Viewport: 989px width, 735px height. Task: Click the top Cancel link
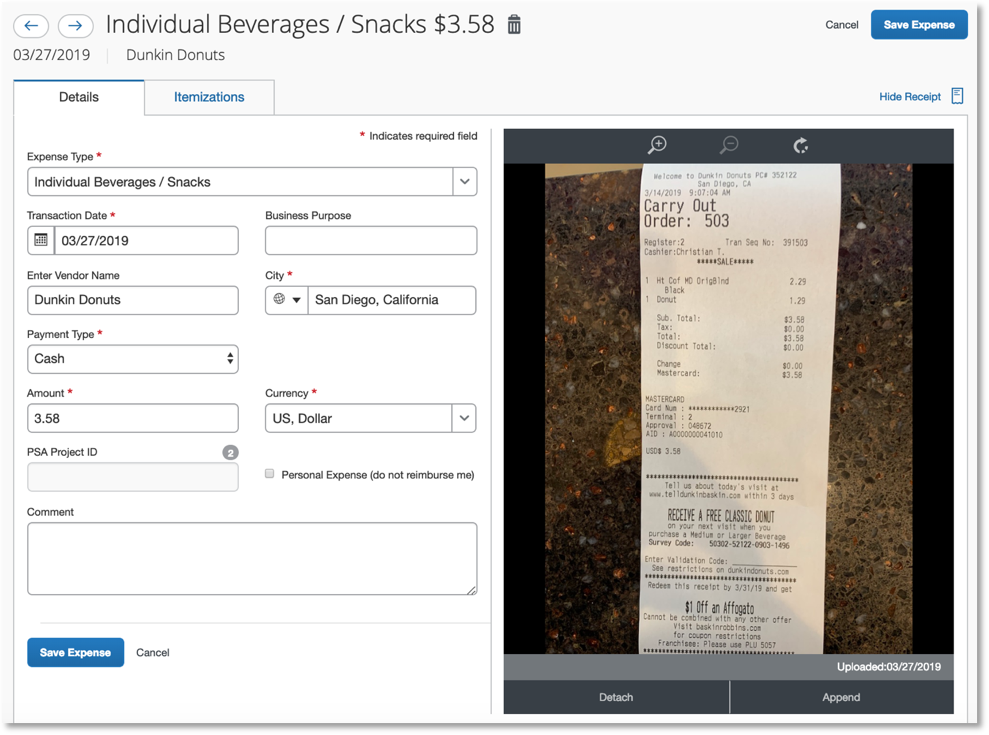click(841, 25)
